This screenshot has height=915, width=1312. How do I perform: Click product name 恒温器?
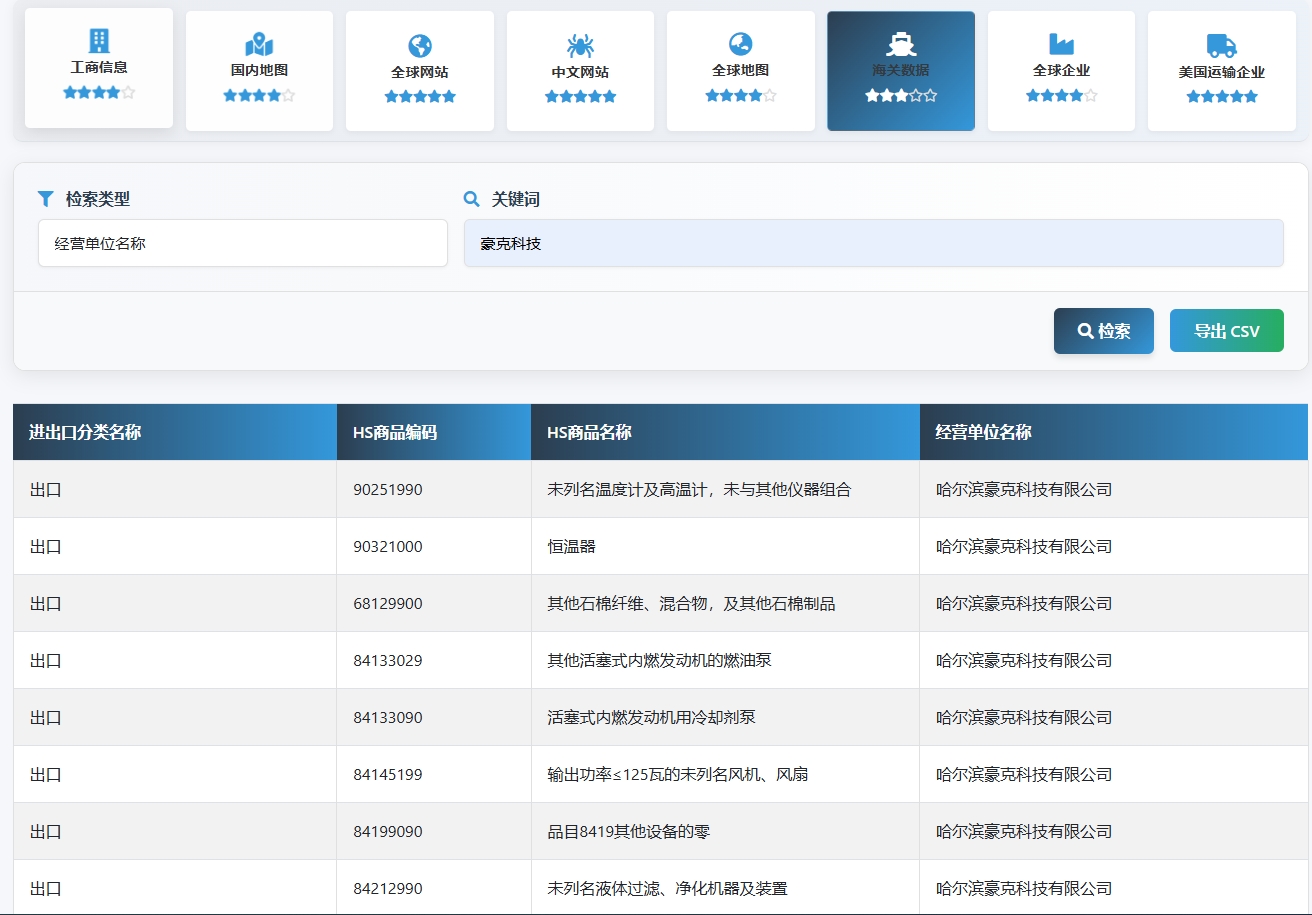(571, 547)
